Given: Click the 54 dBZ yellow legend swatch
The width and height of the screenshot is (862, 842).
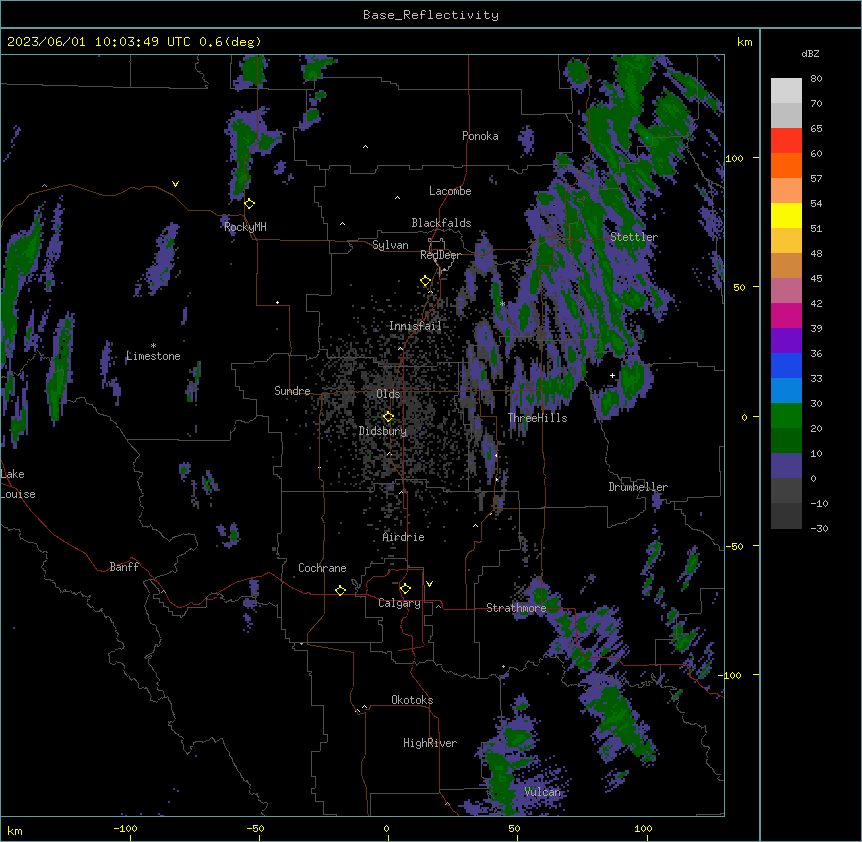Looking at the screenshot, I should (x=786, y=215).
